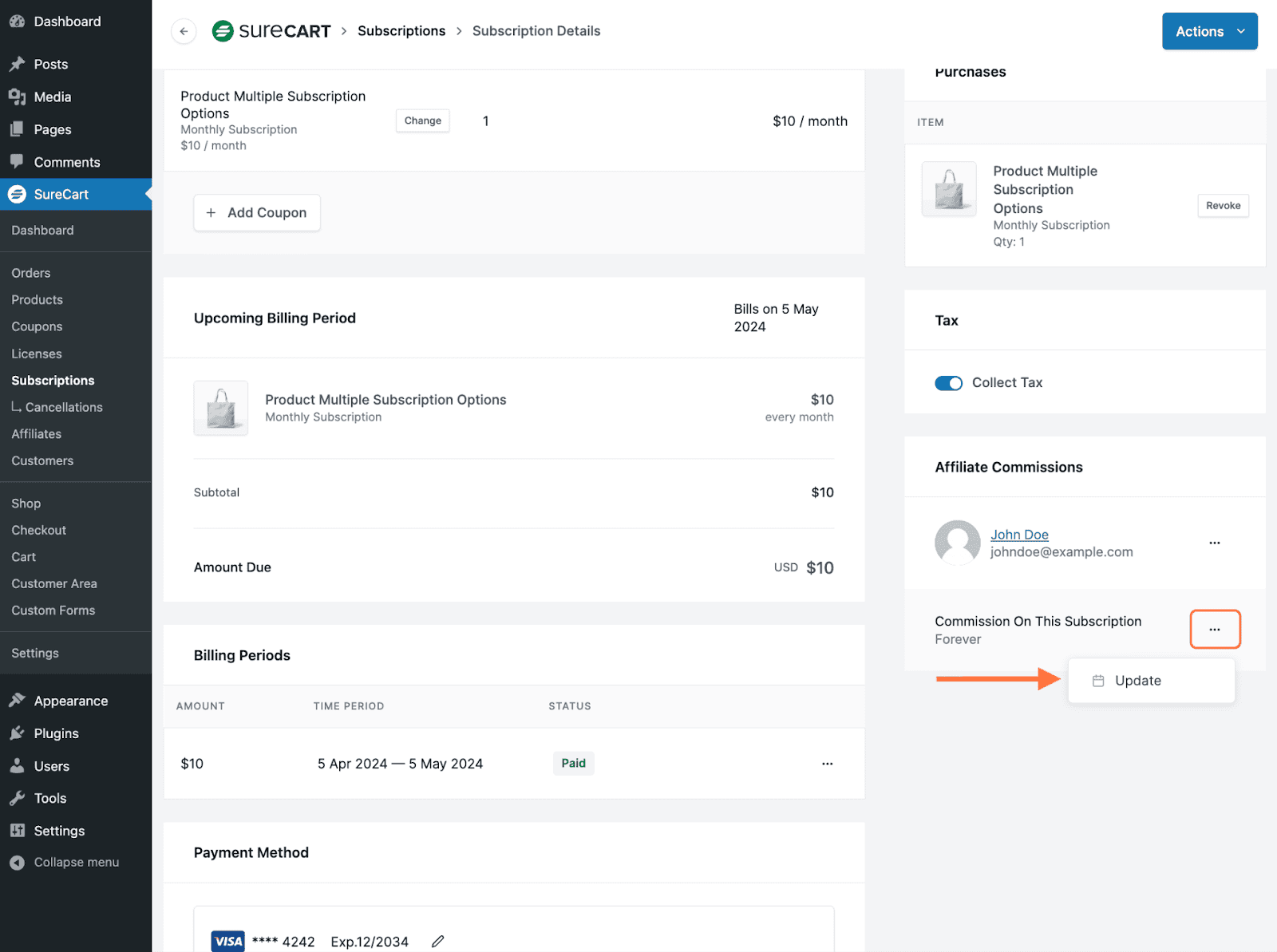Open Commission On This Subscription ellipsis menu

click(x=1214, y=630)
